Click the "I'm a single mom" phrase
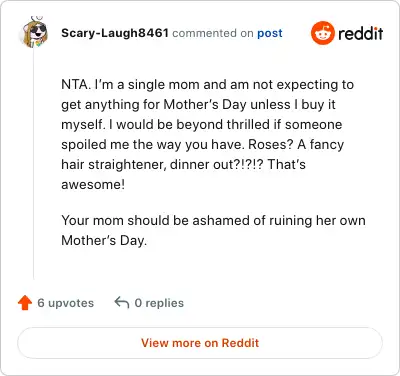 click(x=147, y=85)
